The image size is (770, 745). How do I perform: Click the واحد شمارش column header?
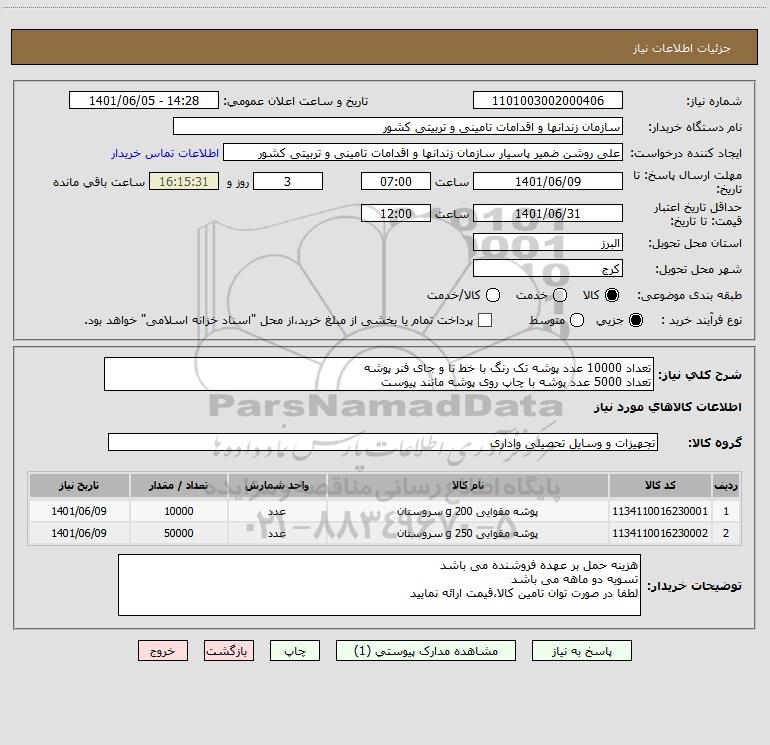[x=277, y=486]
